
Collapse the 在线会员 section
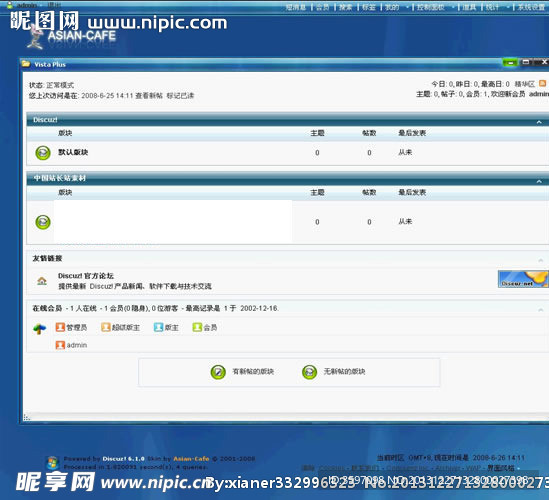pos(541,310)
